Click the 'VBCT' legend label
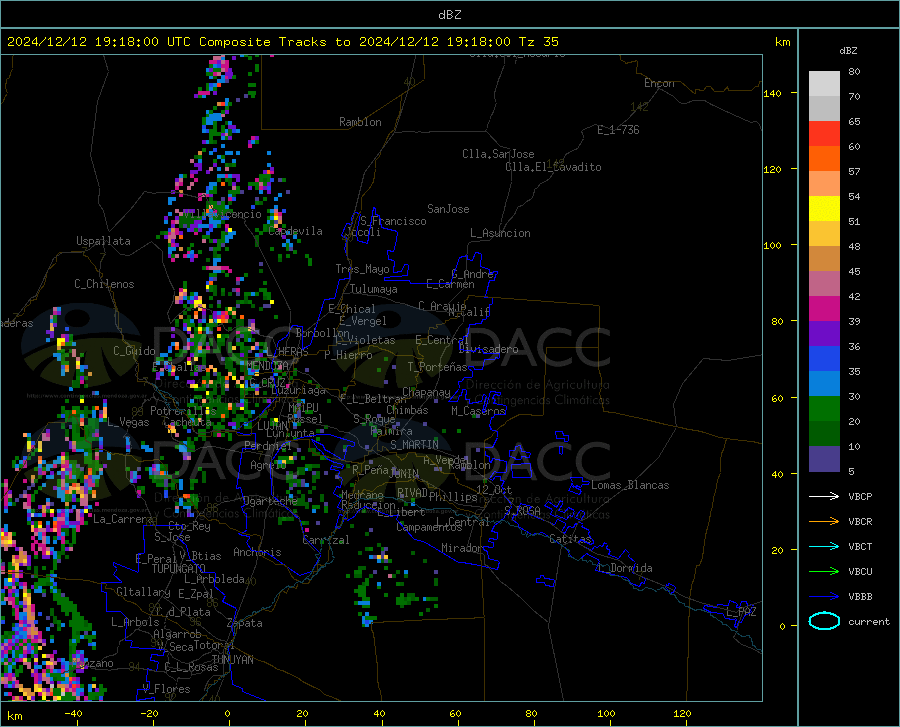The width and height of the screenshot is (900, 727). coord(860,546)
